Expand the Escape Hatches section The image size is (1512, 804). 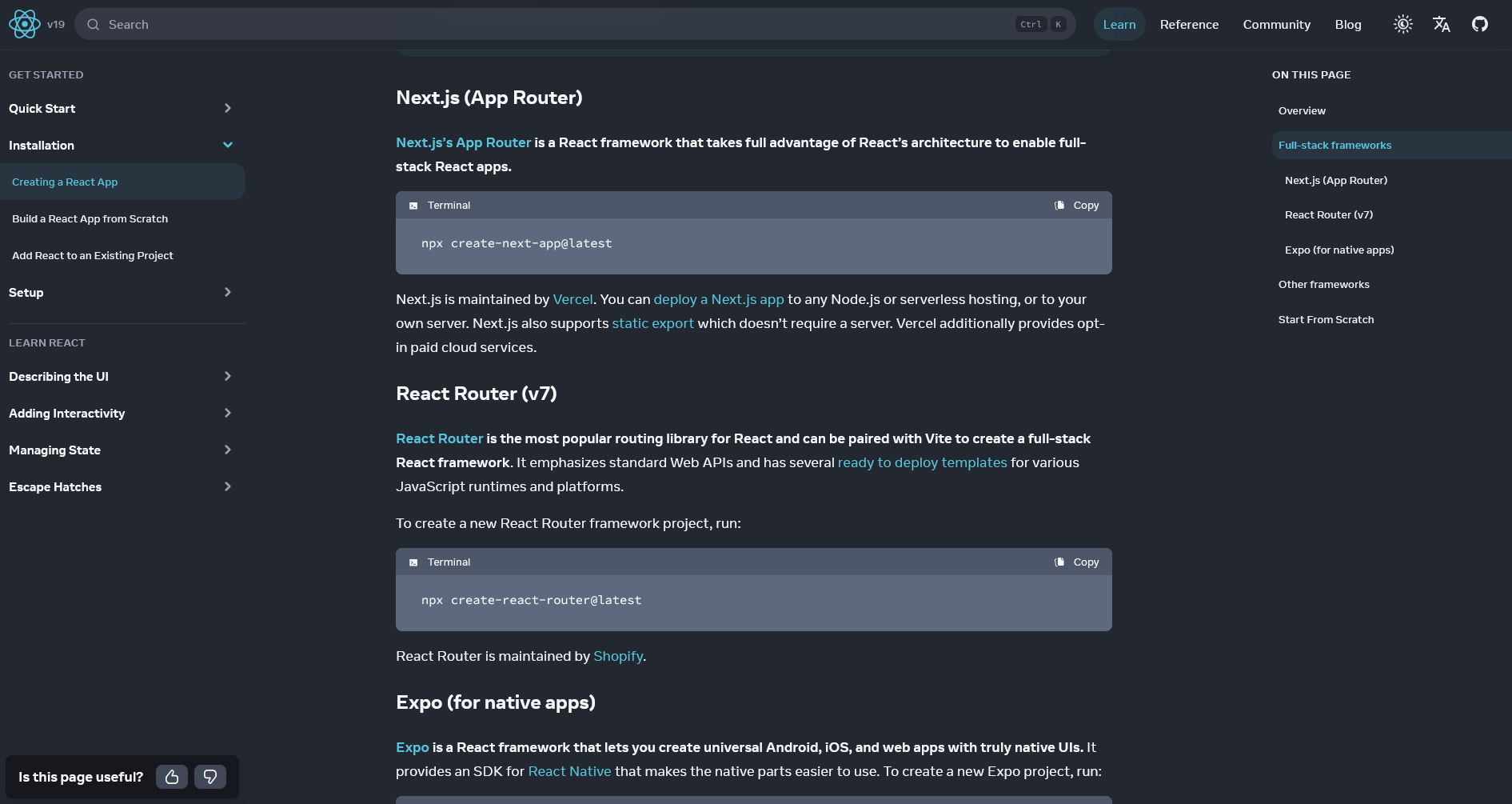[x=227, y=487]
